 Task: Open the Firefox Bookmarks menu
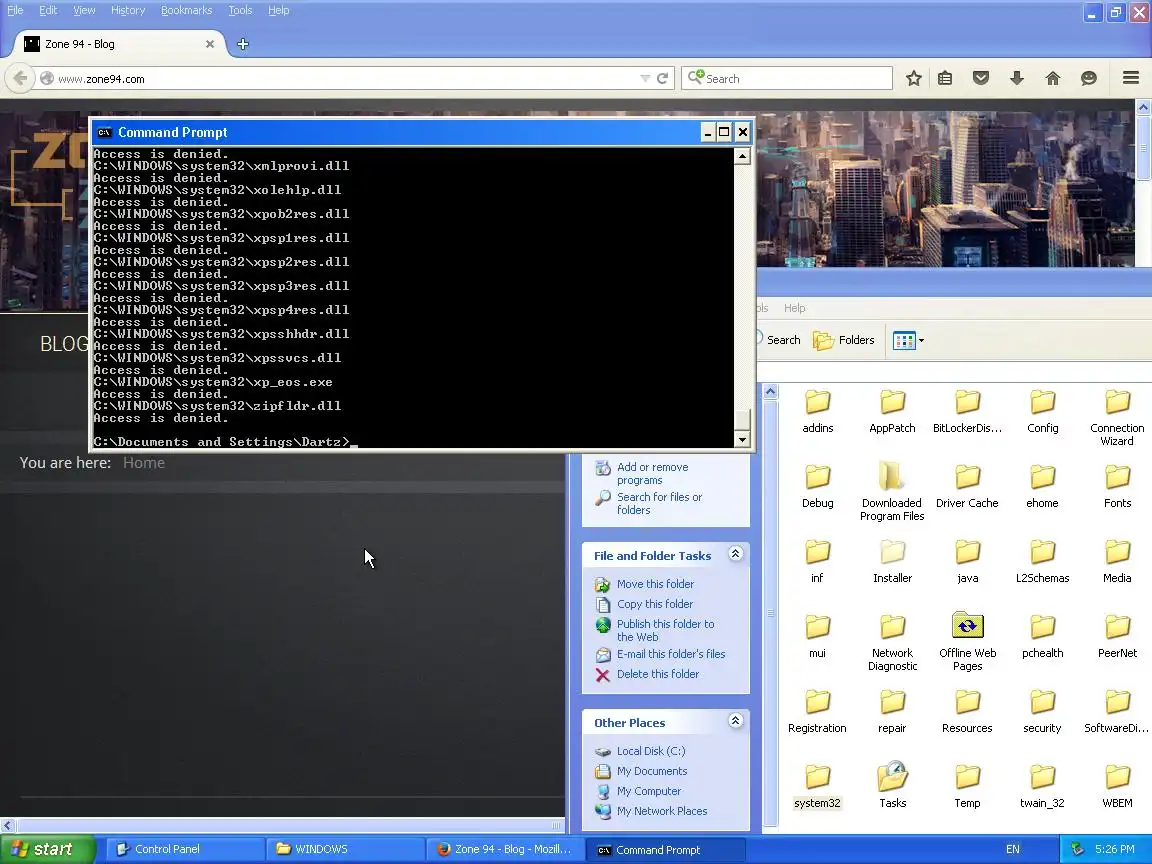pos(187,10)
